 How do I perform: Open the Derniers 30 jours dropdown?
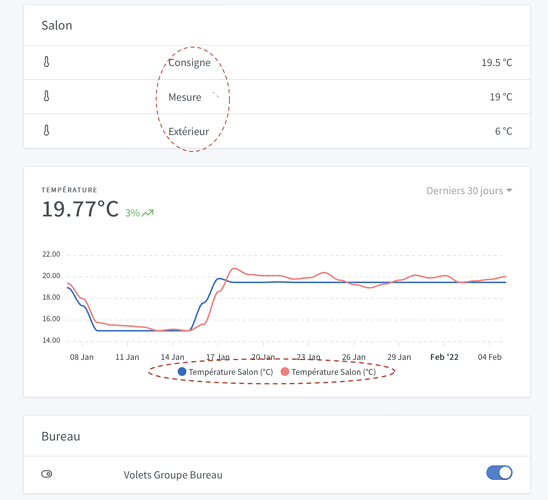(x=469, y=191)
